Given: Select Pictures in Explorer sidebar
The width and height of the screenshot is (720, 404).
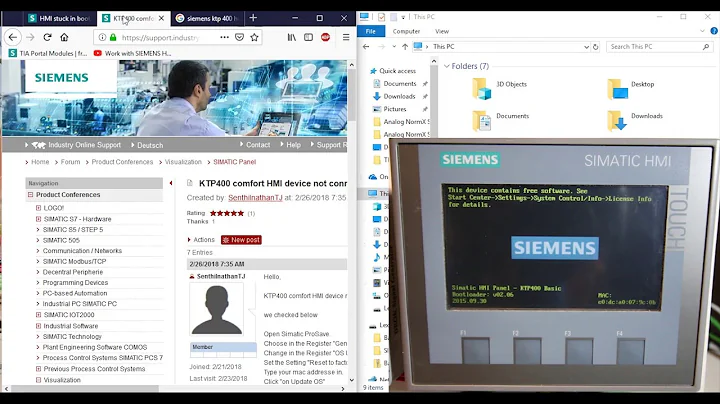Looking at the screenshot, I should pyautogui.click(x=395, y=109).
